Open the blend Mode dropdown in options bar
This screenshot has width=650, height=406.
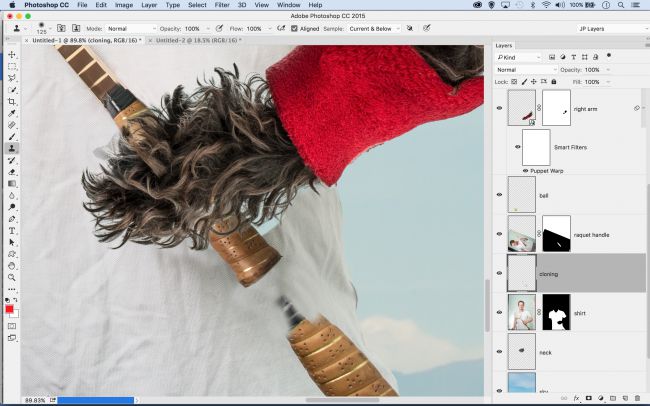point(130,30)
